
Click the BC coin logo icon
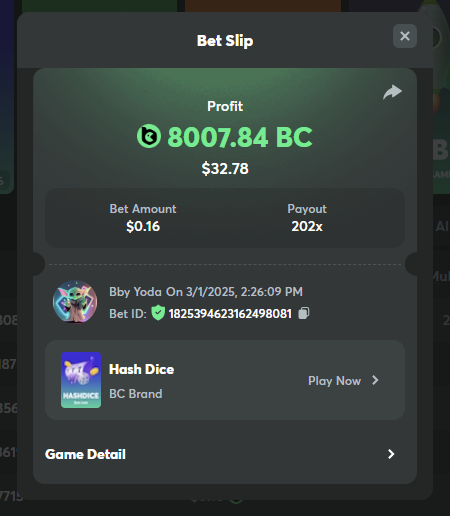tap(149, 136)
